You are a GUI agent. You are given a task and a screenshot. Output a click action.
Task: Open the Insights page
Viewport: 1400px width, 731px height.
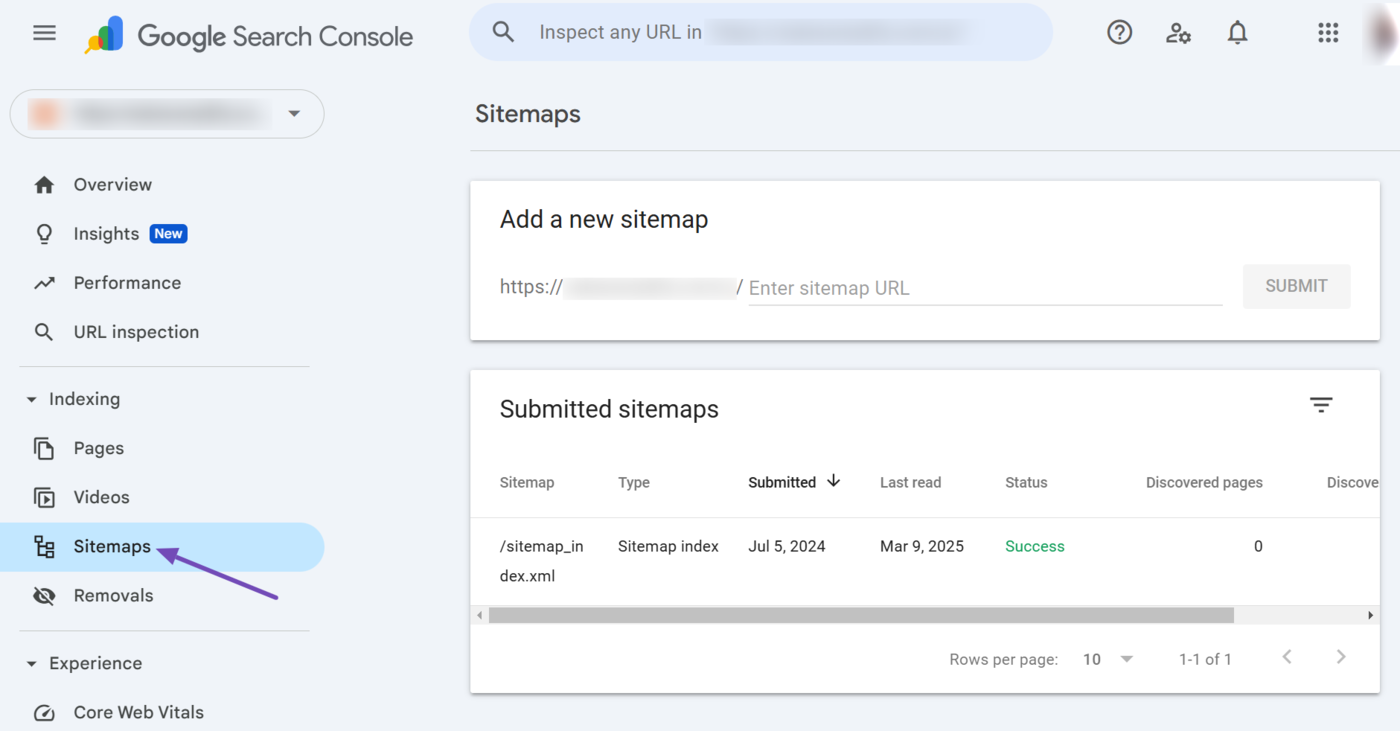pyautogui.click(x=106, y=234)
